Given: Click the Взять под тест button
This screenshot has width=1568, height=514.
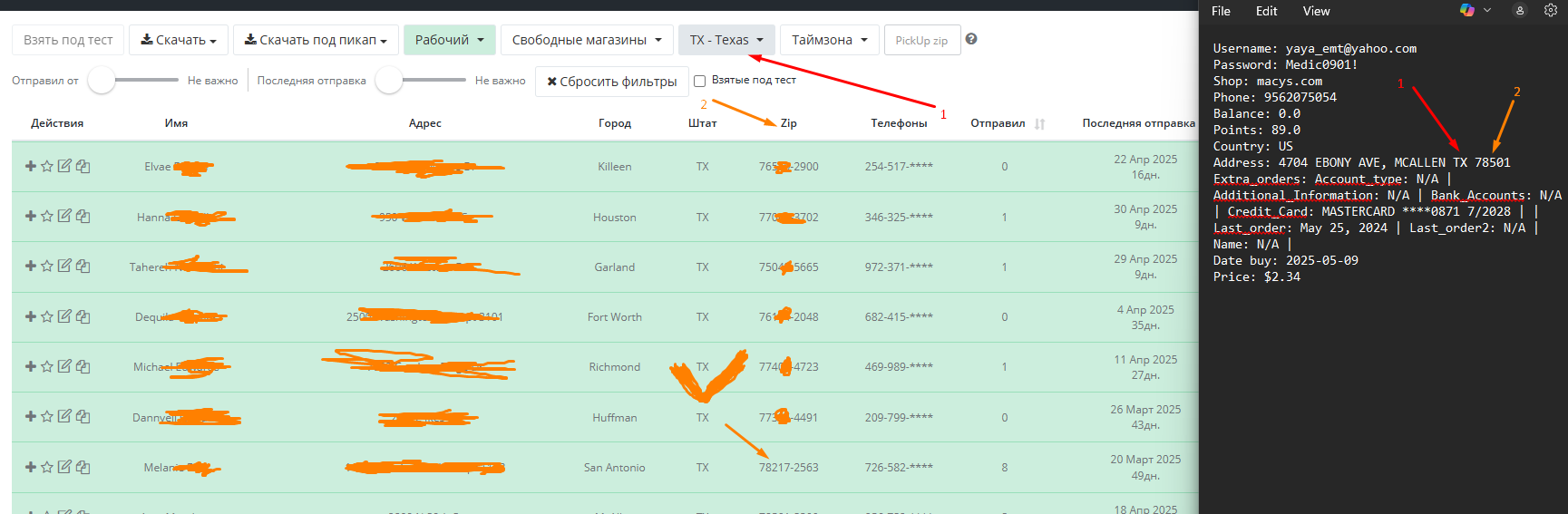Looking at the screenshot, I should coord(68,40).
